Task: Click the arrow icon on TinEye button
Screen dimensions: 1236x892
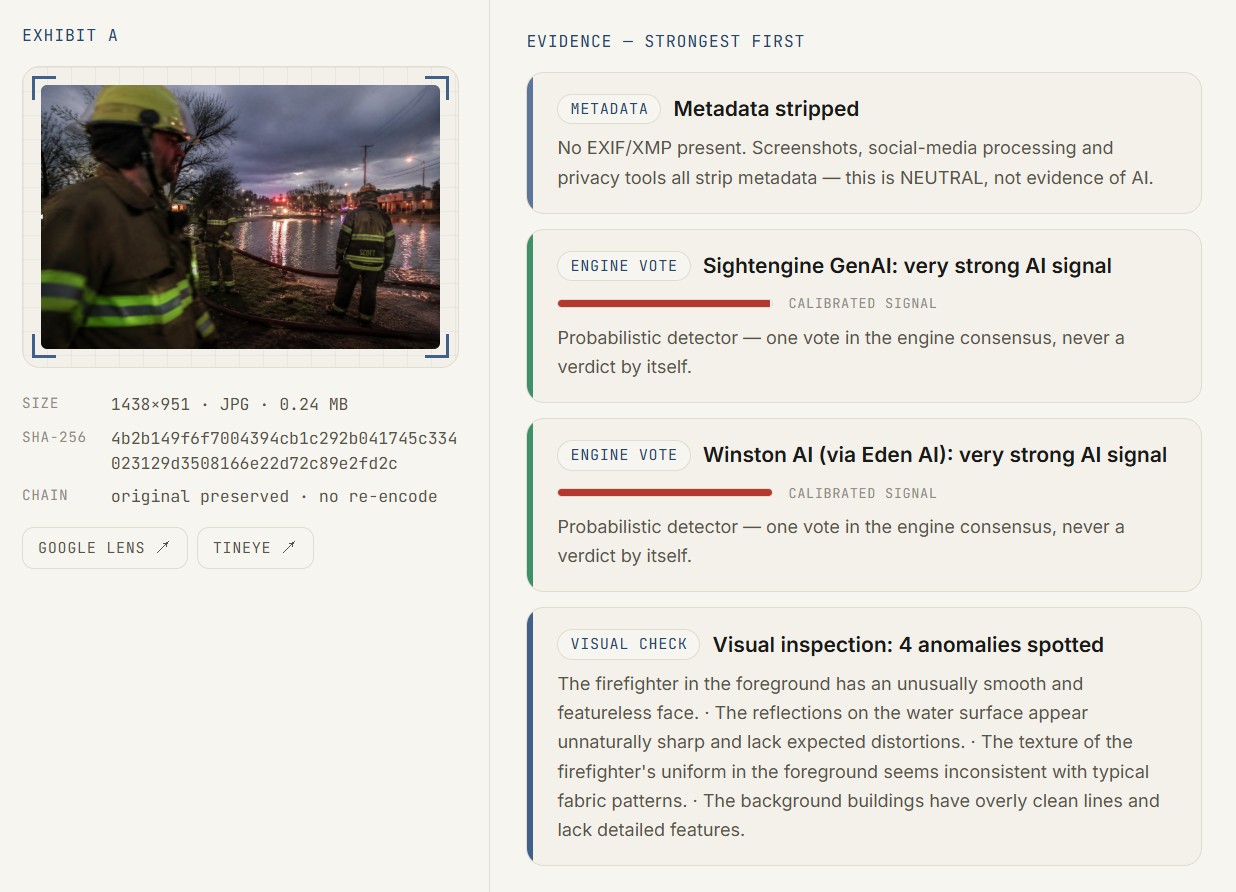Action: tap(289, 548)
